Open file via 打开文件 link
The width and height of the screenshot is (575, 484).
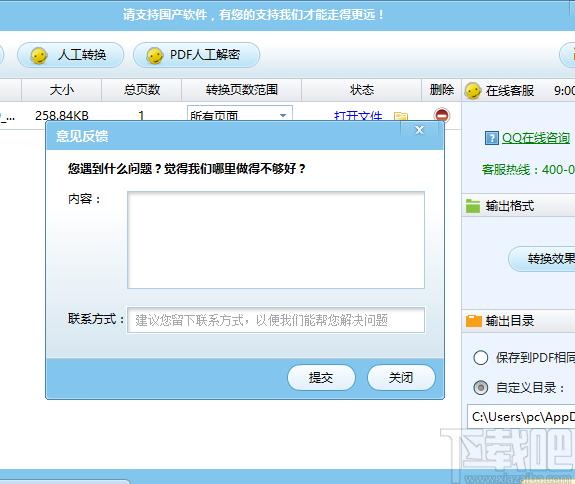[x=358, y=116]
